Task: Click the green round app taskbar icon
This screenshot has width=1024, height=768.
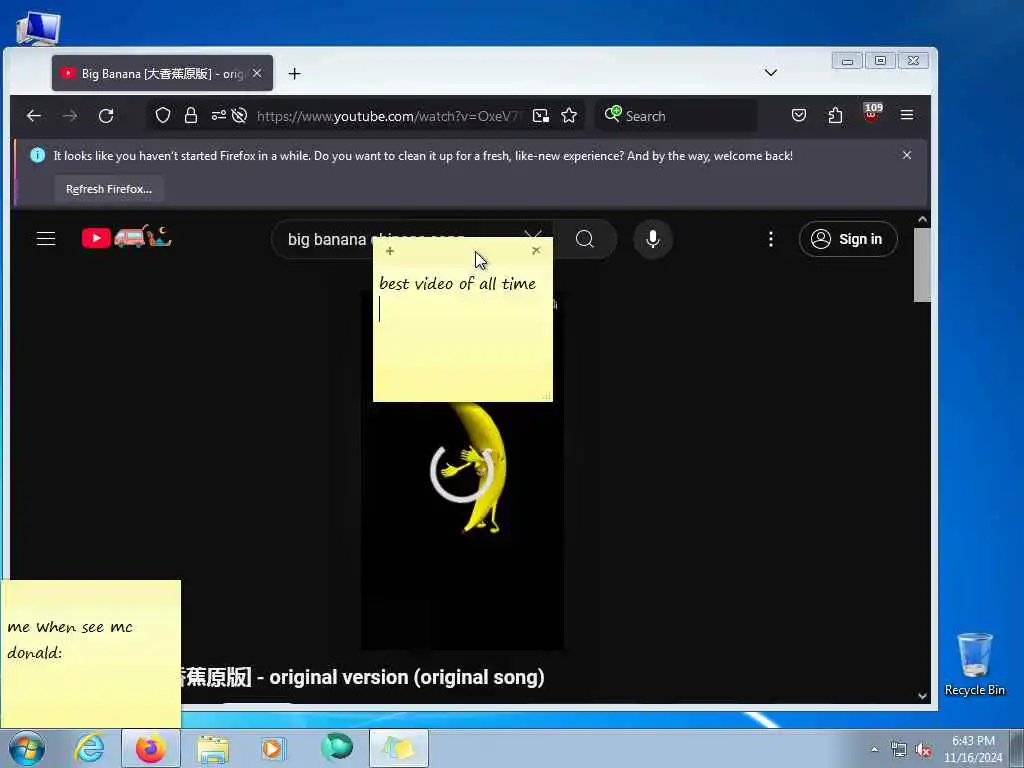Action: coord(337,748)
